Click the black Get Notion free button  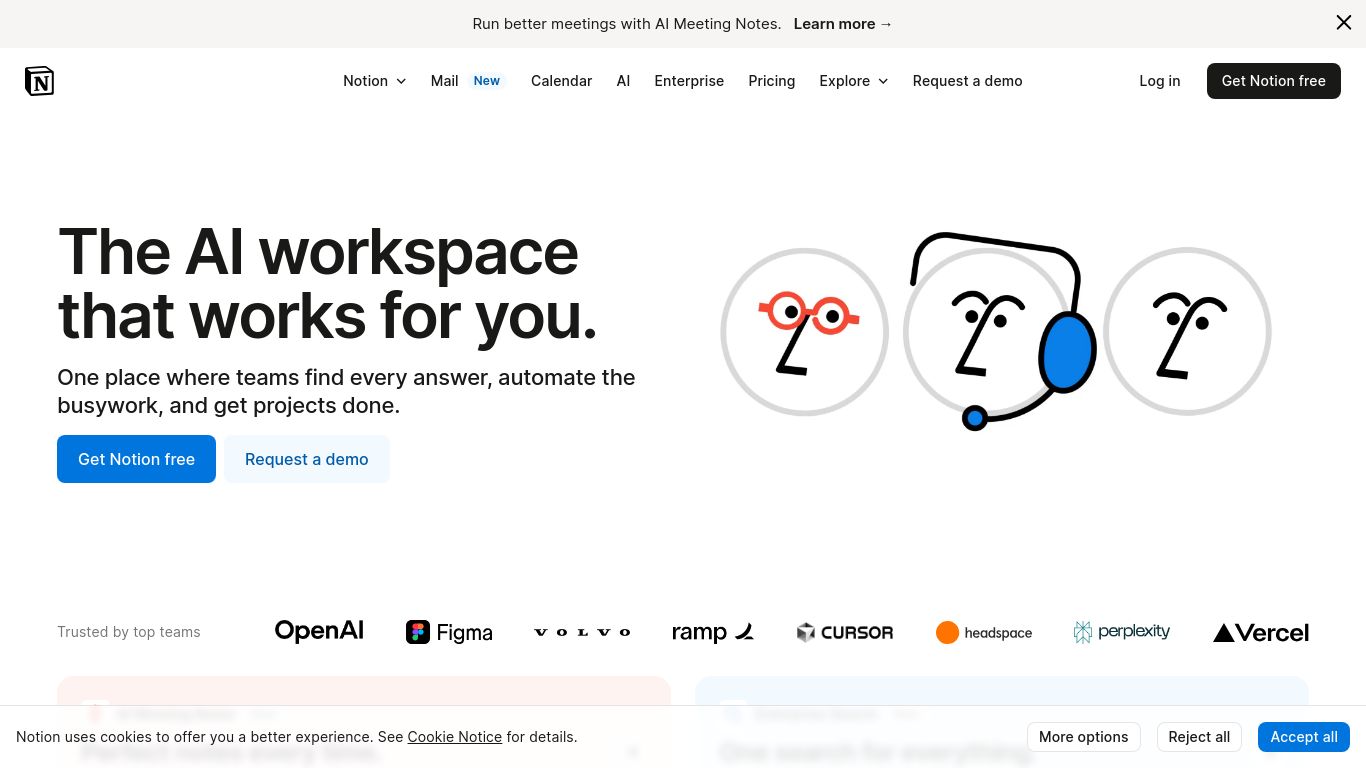1274,81
